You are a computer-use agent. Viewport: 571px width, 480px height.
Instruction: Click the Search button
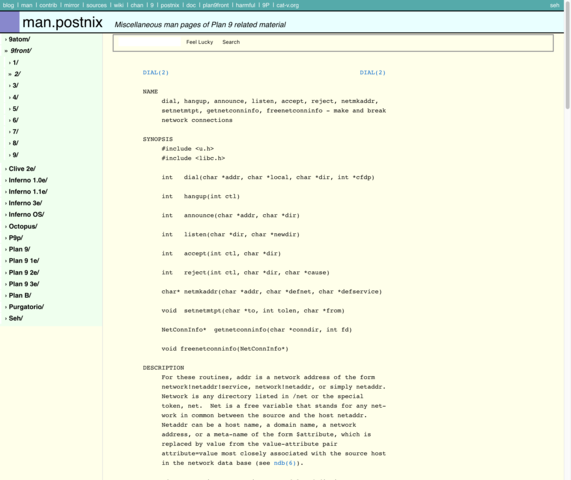click(231, 42)
